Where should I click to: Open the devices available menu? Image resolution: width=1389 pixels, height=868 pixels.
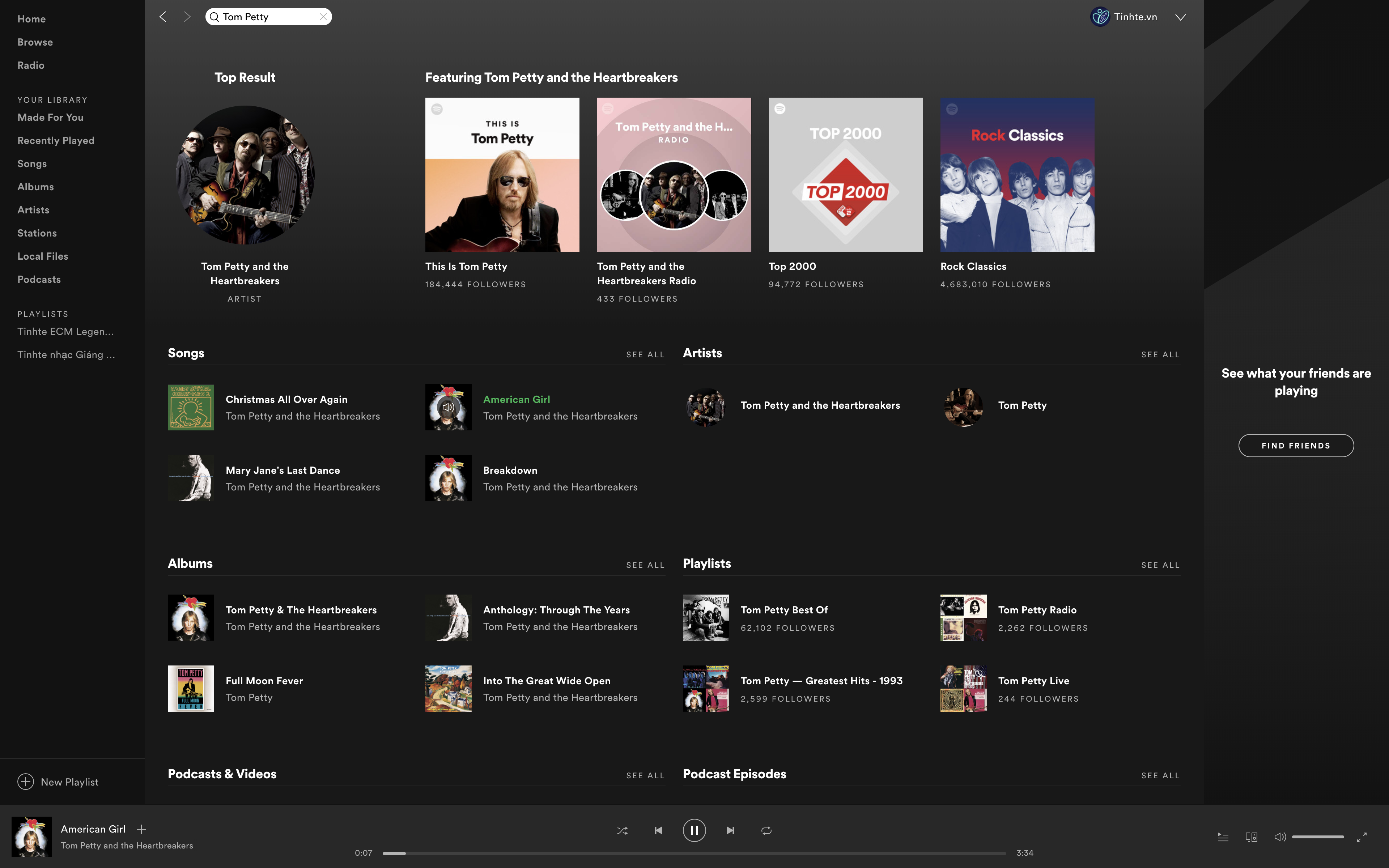1251,837
